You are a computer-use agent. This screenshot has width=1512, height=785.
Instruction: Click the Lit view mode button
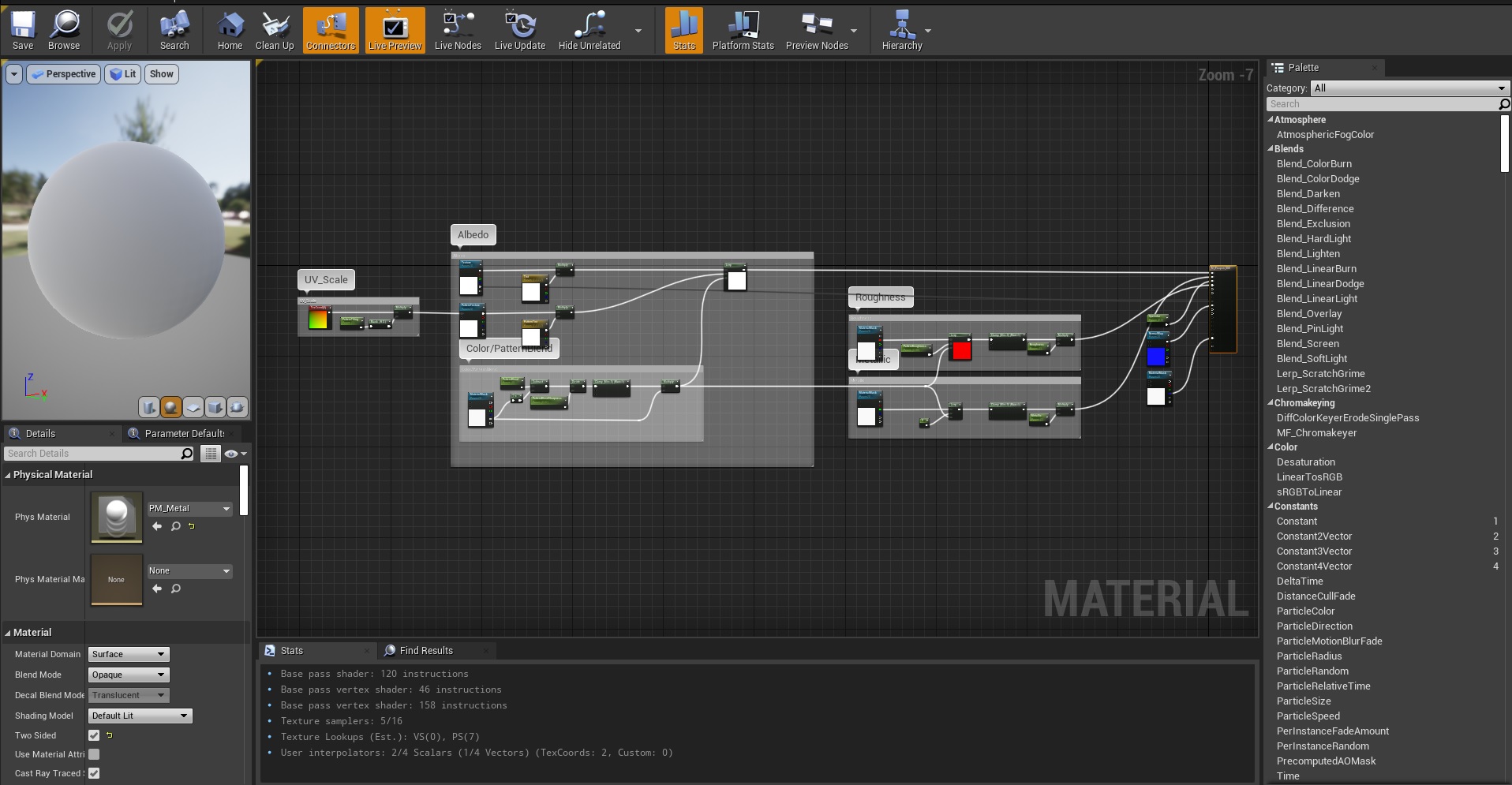click(x=123, y=74)
